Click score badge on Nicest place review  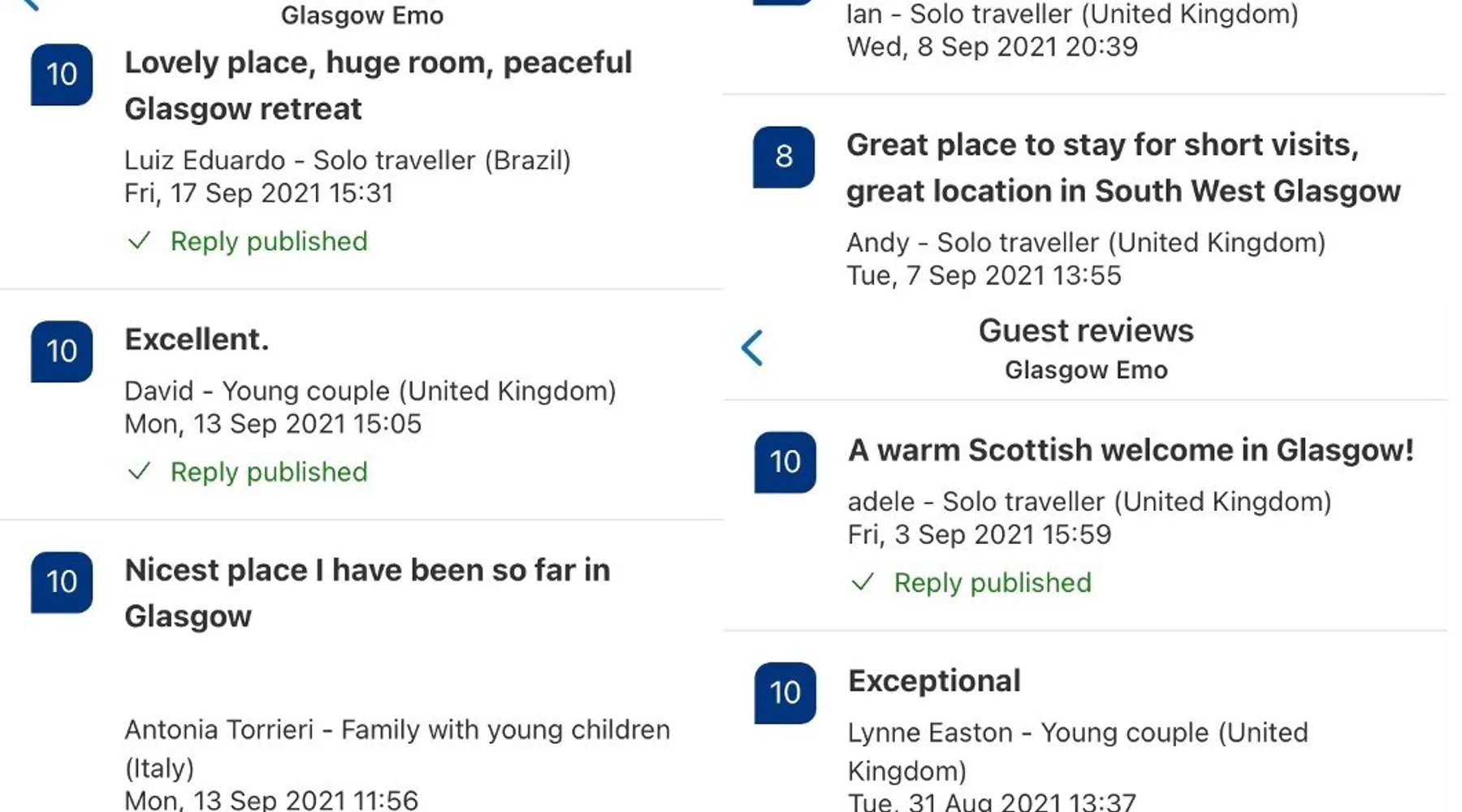(62, 582)
